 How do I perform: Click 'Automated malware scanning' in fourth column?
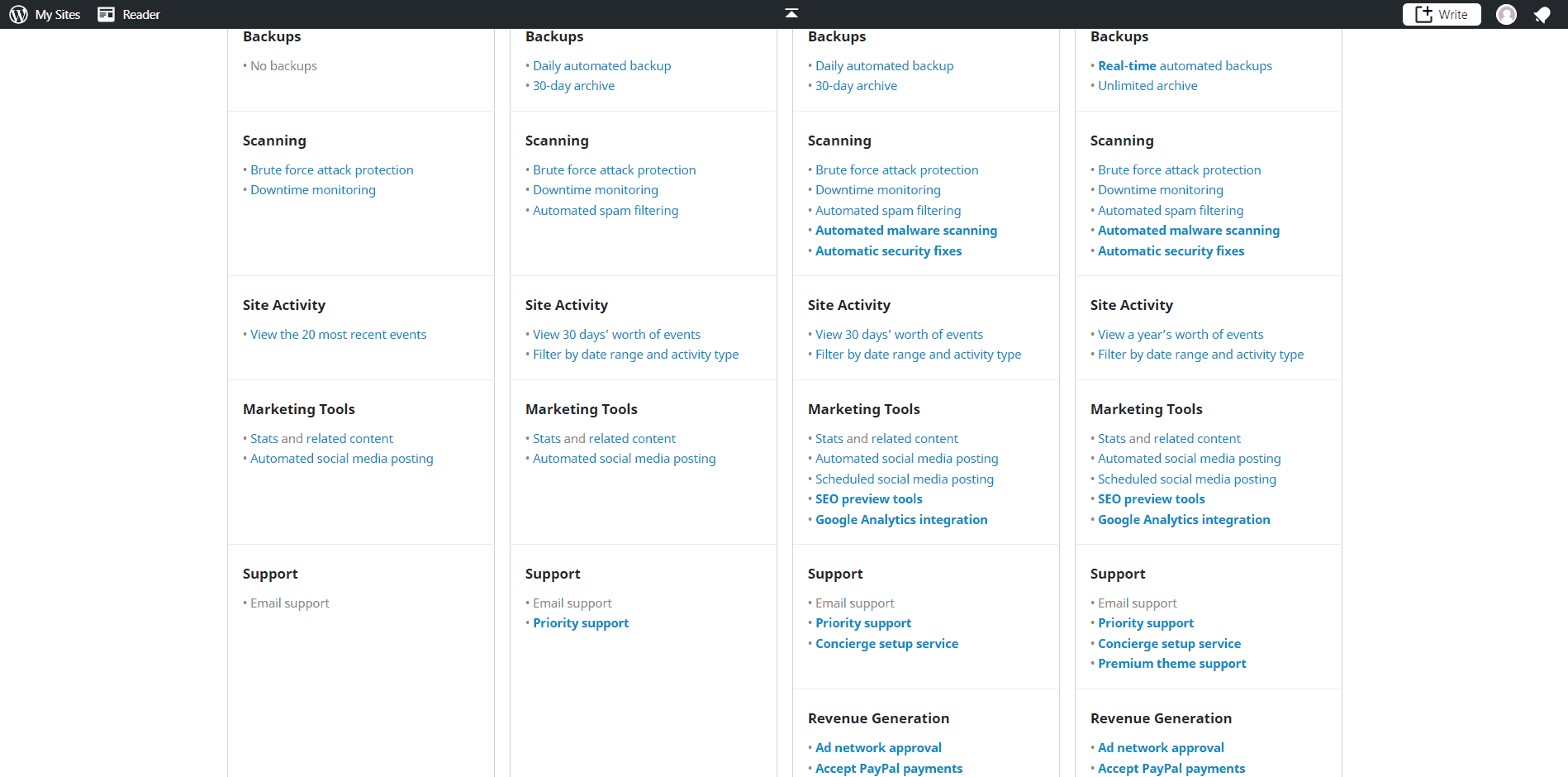click(x=1189, y=231)
